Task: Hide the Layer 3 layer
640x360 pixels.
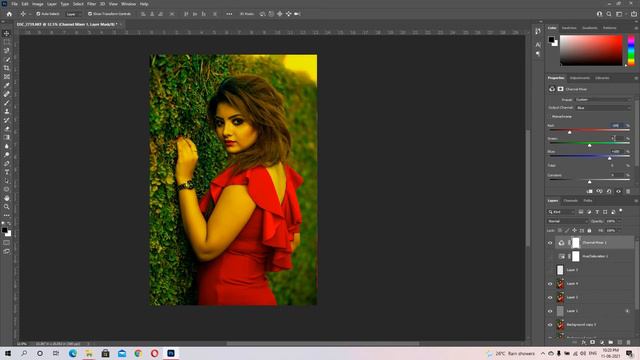Action: coord(550,298)
